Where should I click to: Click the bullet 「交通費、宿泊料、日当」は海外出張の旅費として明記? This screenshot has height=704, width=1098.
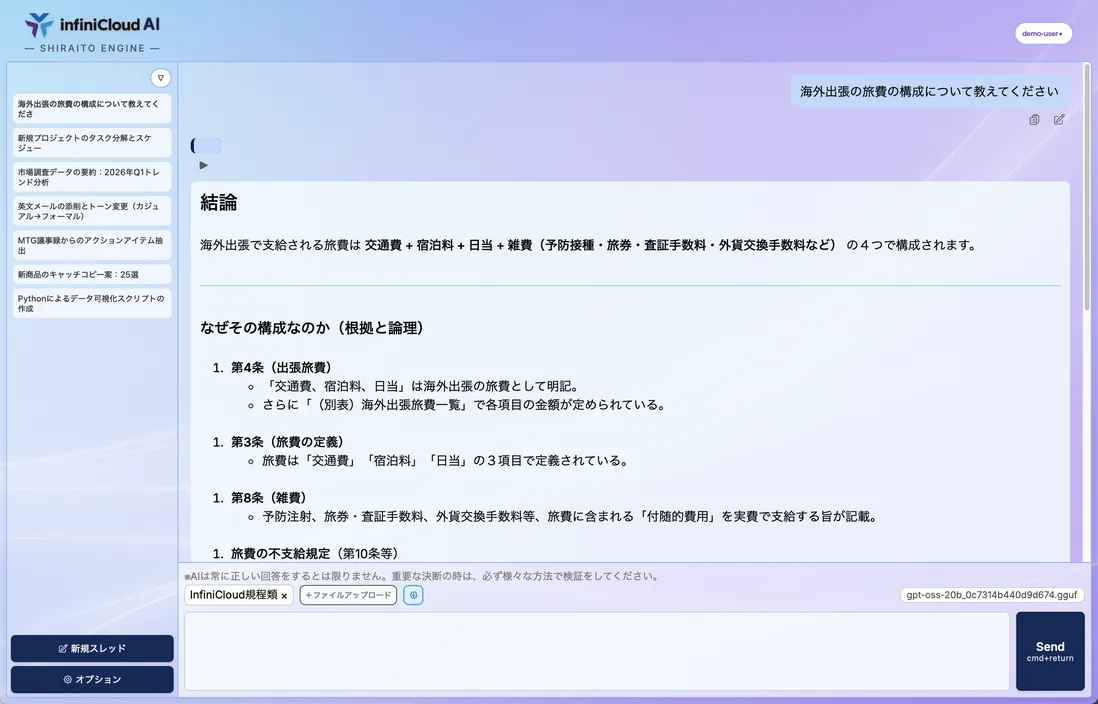tap(420, 387)
